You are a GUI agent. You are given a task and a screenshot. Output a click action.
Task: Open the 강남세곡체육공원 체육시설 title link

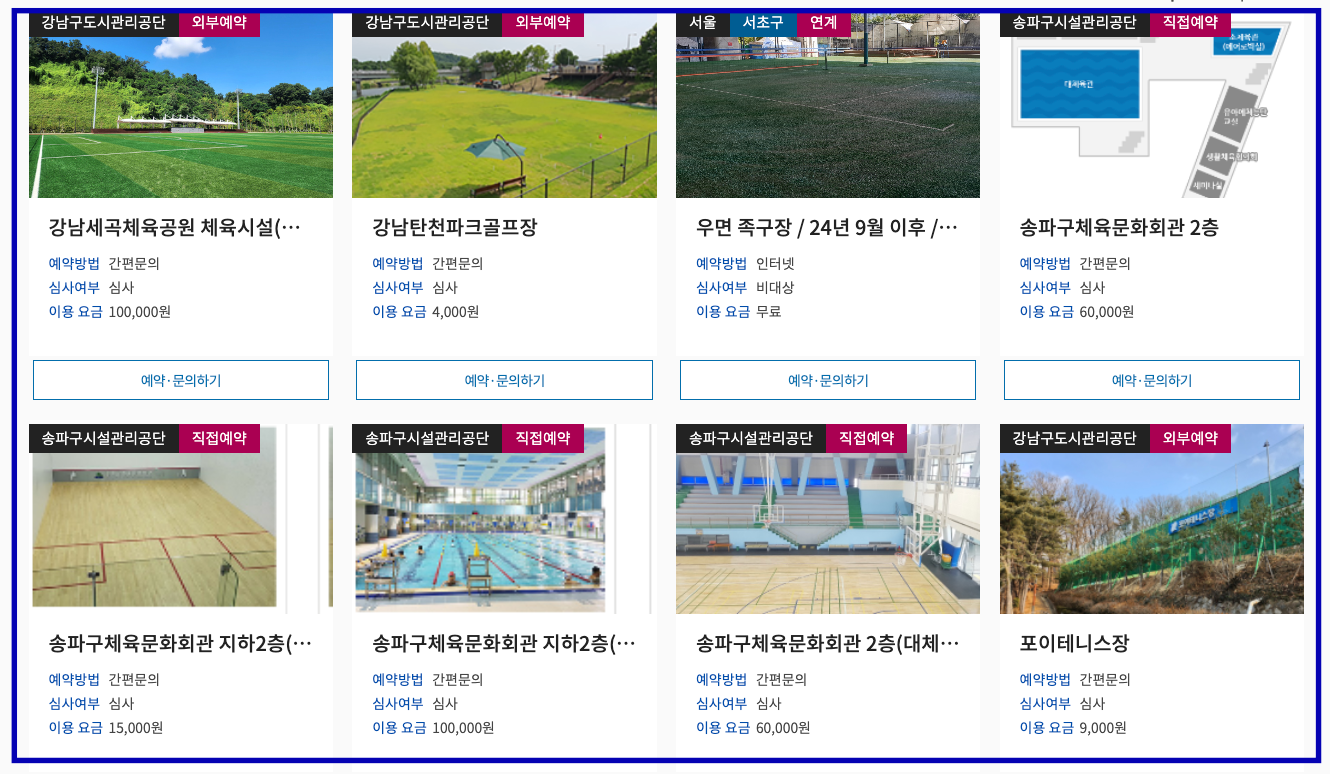point(174,227)
